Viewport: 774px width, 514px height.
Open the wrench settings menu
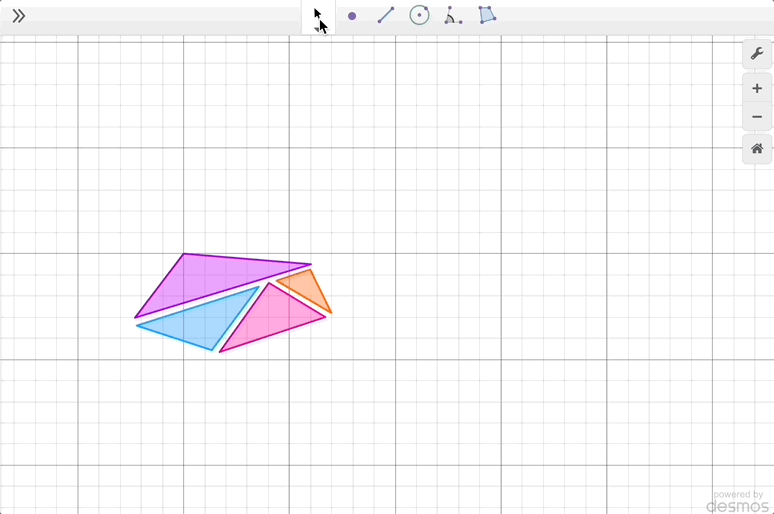tap(757, 54)
